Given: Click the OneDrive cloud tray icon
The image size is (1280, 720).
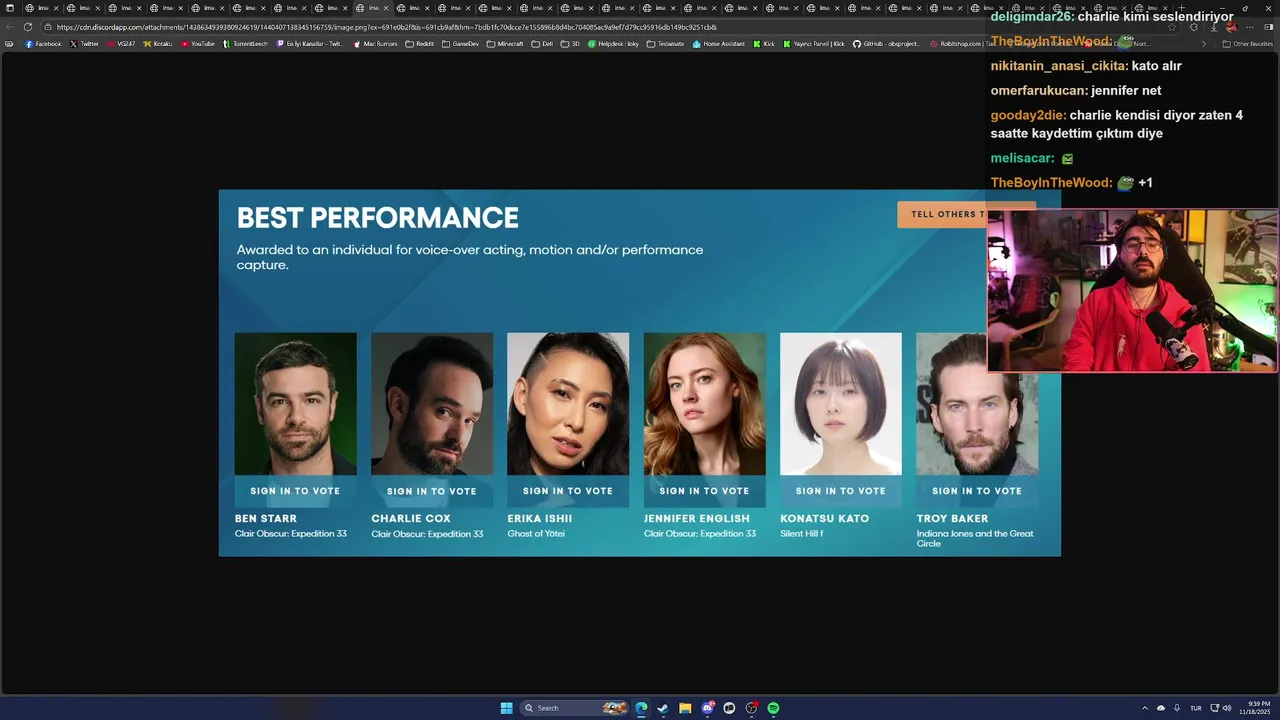Looking at the screenshot, I should tap(1161, 708).
